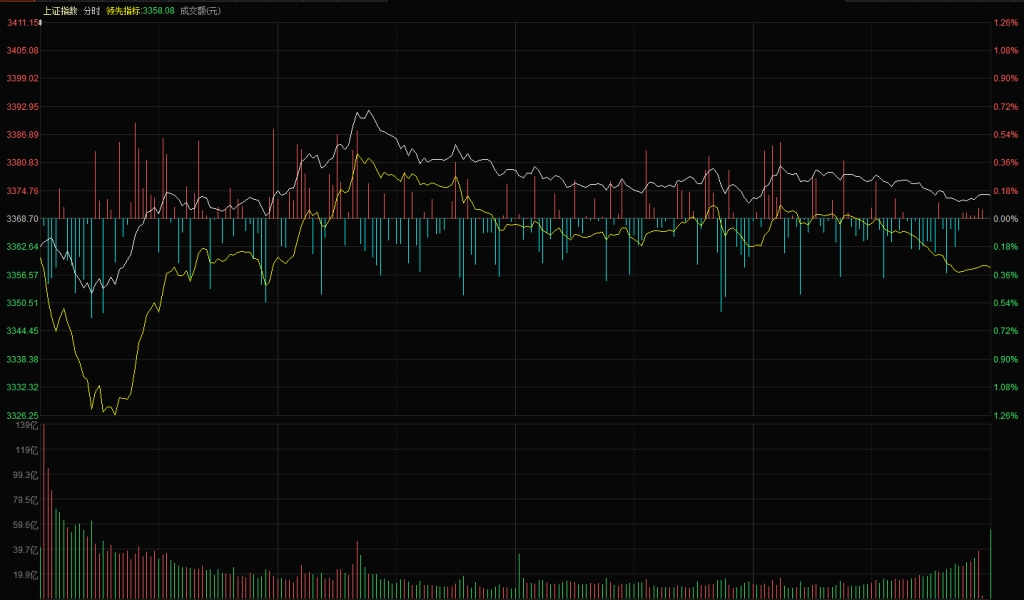Click the 19.9亿 volume axis label
The image size is (1024, 600).
click(x=24, y=575)
